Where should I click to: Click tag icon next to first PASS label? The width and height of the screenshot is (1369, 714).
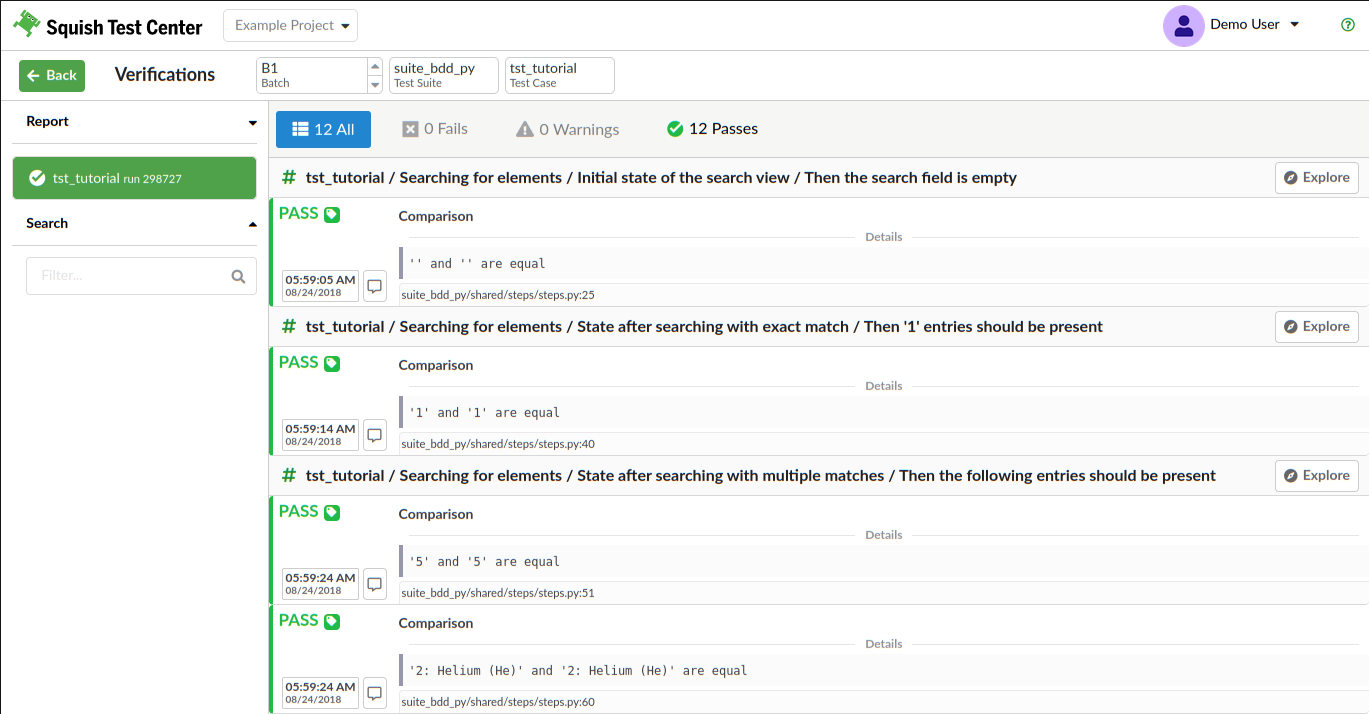(x=332, y=214)
